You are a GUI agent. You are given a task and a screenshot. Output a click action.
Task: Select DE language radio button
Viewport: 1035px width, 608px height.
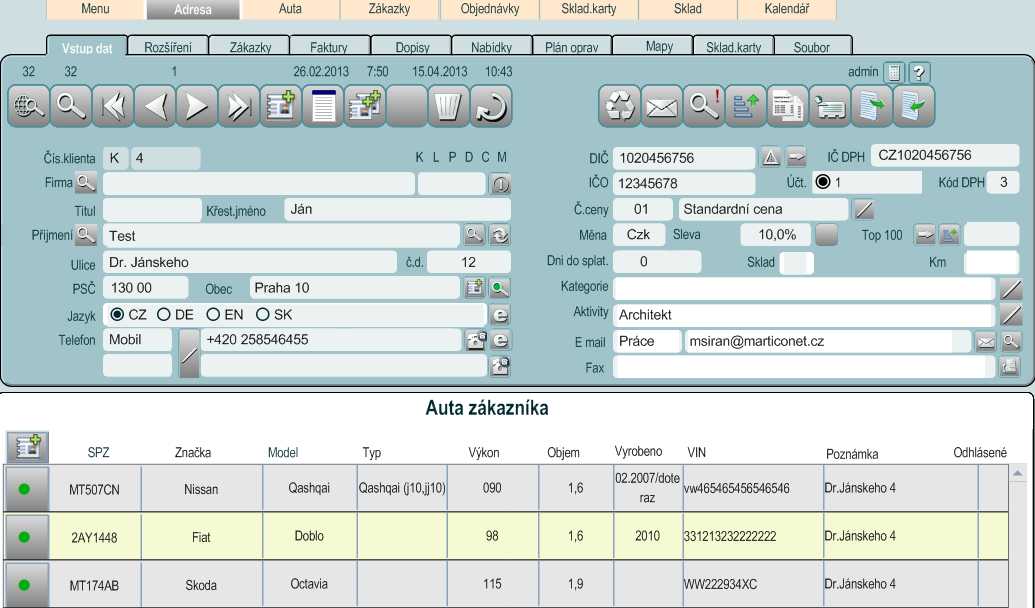(x=164, y=314)
